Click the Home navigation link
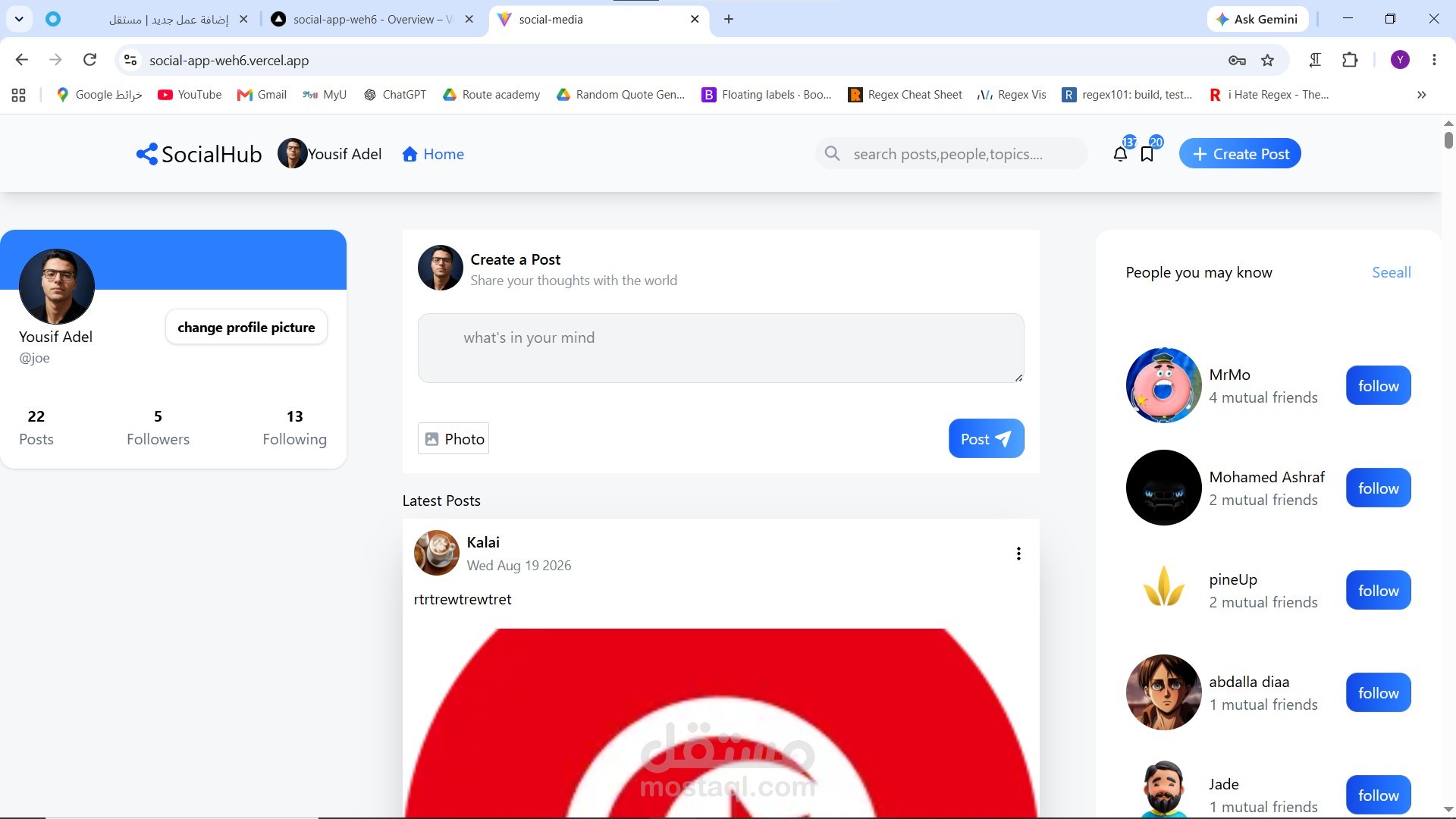The width and height of the screenshot is (1456, 819). tap(433, 154)
